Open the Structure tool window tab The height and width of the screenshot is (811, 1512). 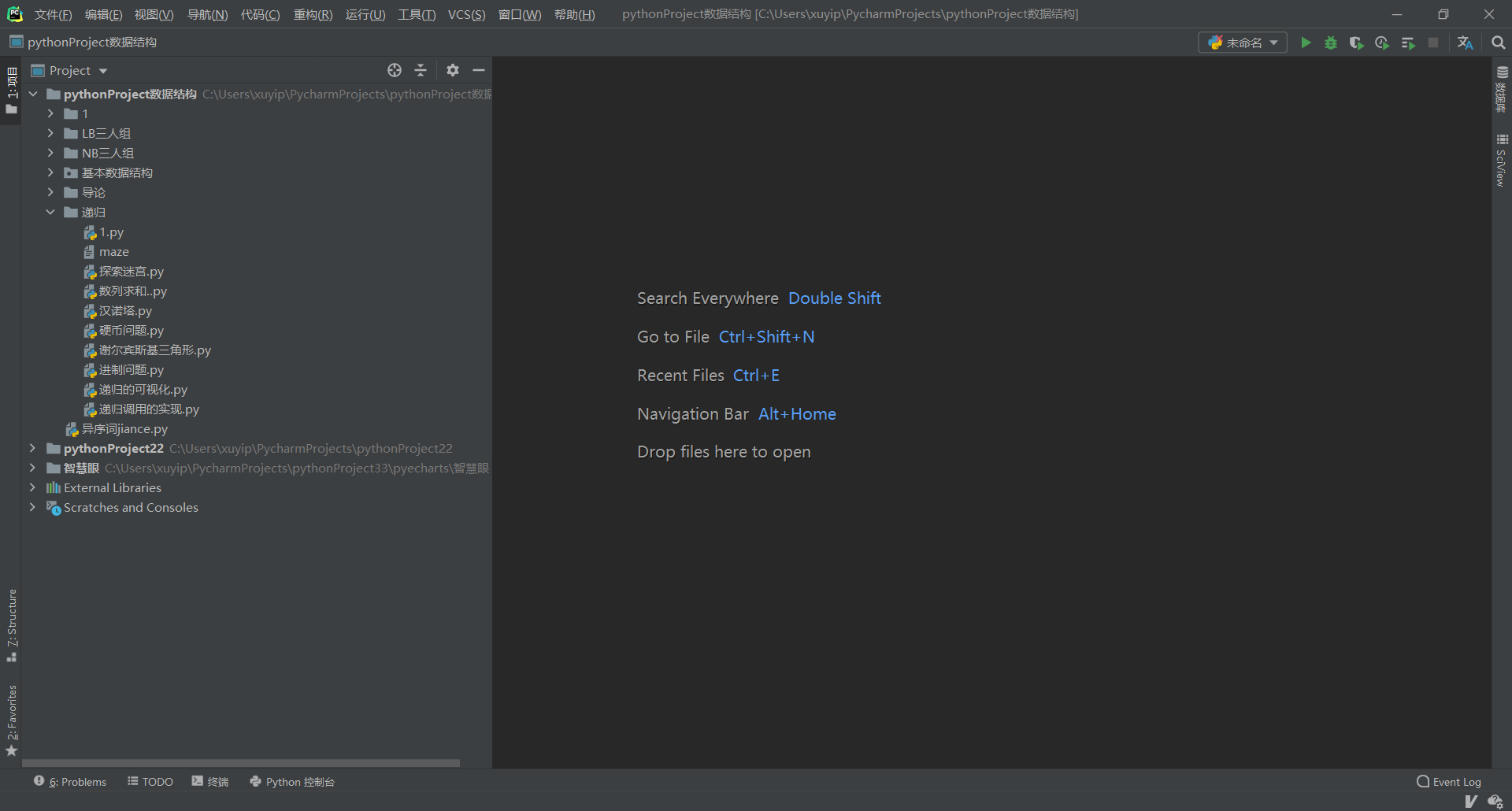11,625
